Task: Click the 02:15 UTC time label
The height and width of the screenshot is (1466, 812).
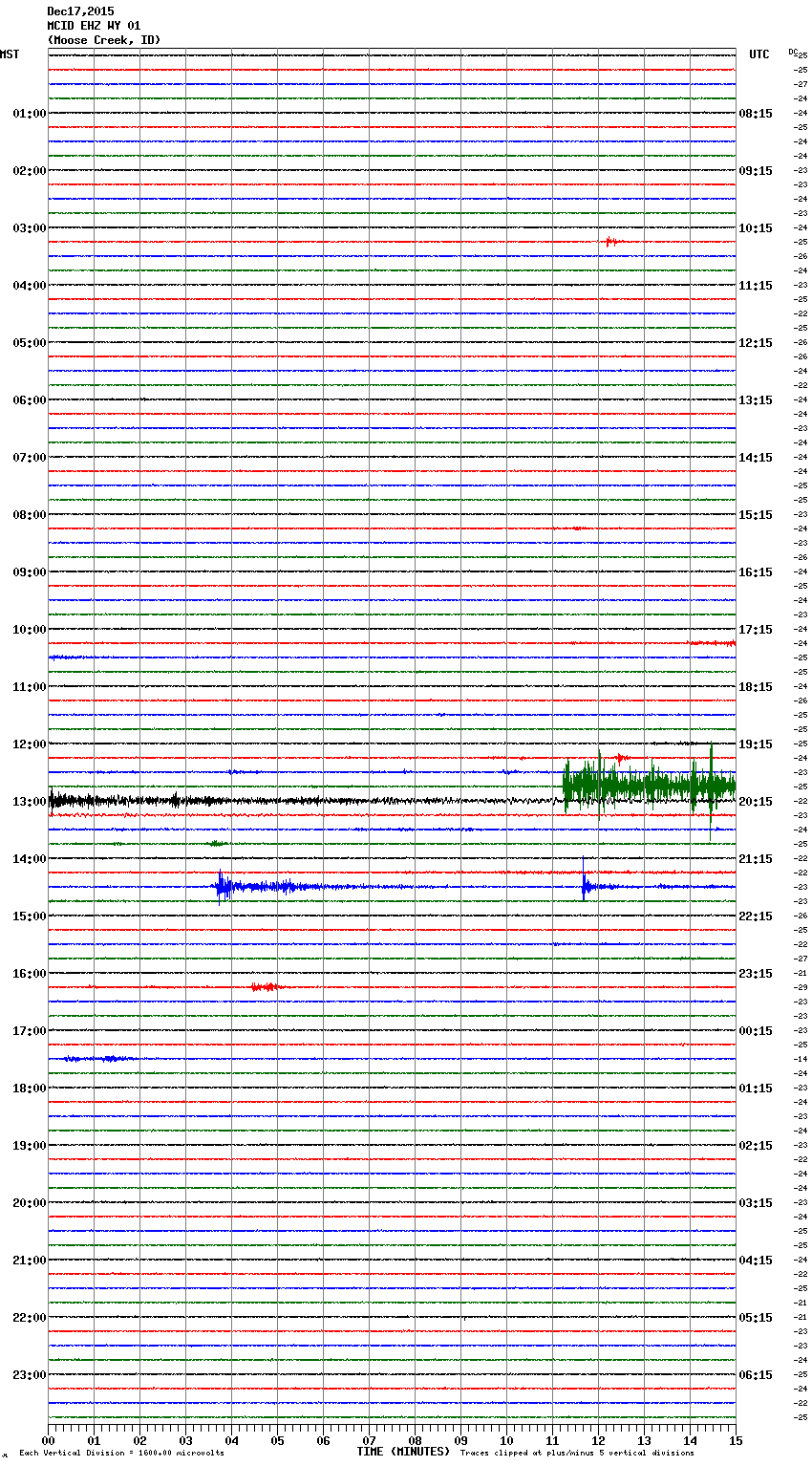Action: click(x=756, y=1146)
